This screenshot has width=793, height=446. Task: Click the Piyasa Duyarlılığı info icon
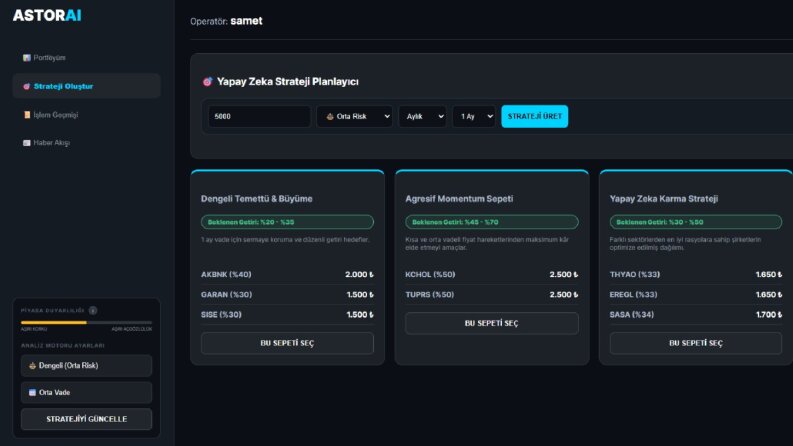93,310
